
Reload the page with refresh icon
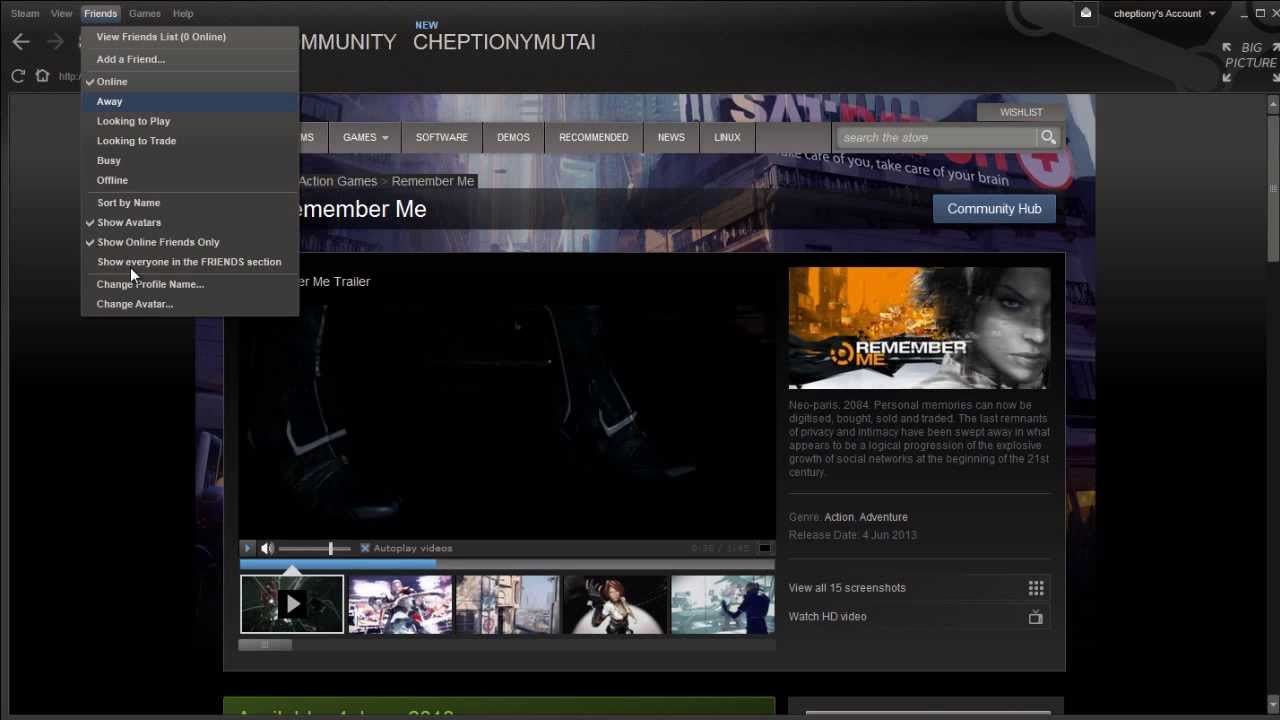coord(18,76)
